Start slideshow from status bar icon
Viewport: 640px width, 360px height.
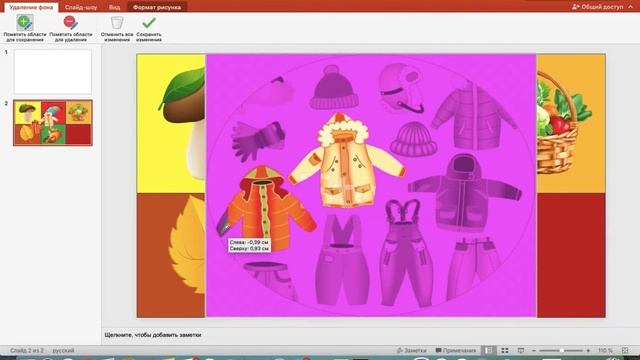tap(521, 351)
